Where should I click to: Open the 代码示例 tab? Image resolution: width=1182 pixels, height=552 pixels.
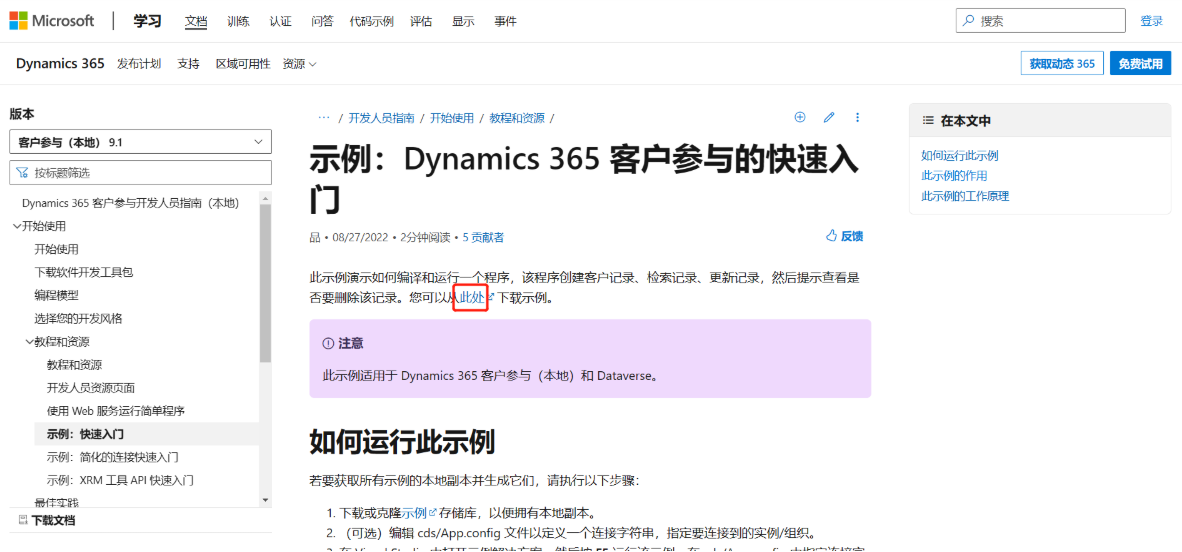tap(372, 21)
